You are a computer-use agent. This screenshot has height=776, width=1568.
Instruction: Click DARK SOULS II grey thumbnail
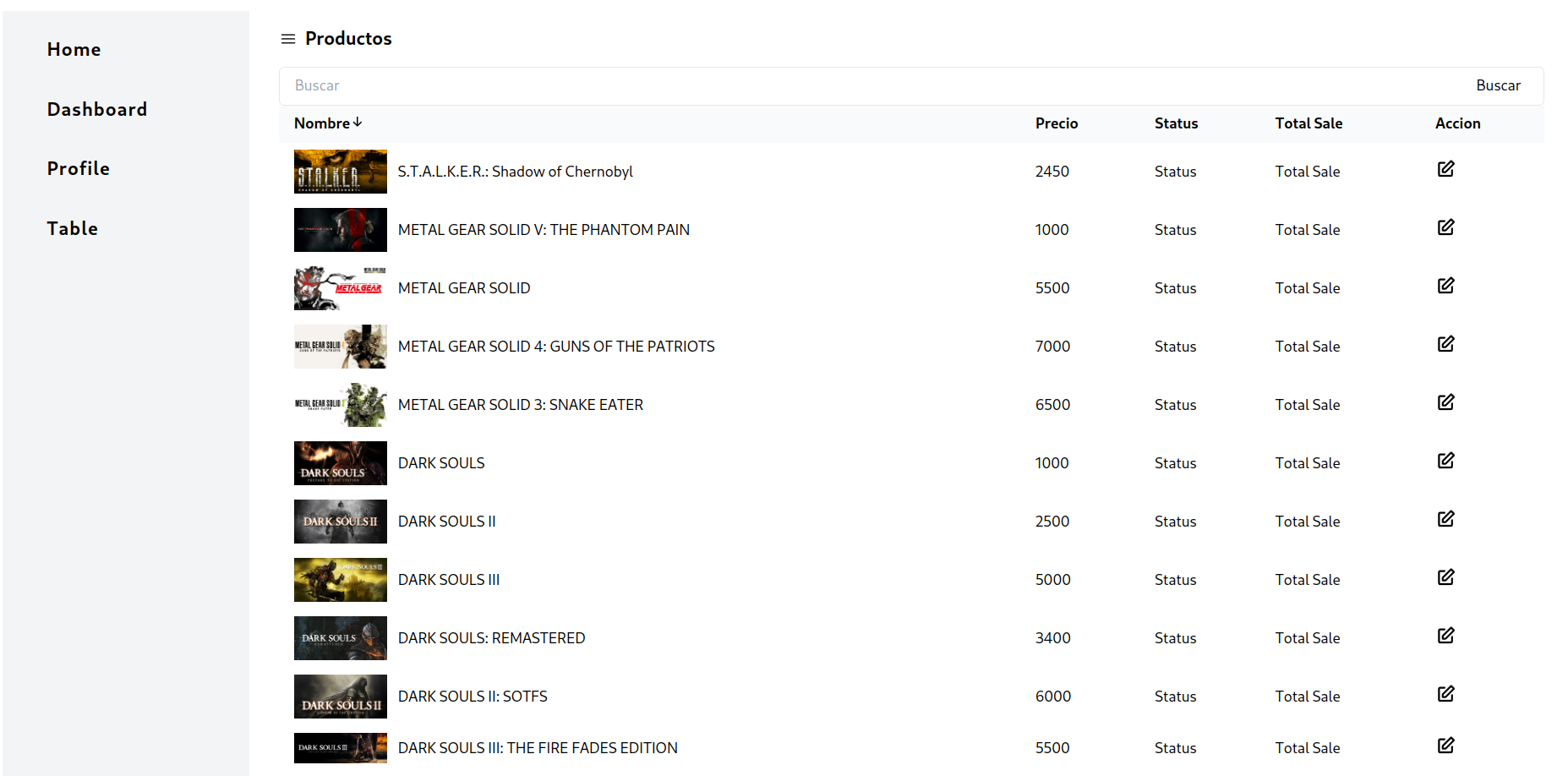click(x=341, y=522)
